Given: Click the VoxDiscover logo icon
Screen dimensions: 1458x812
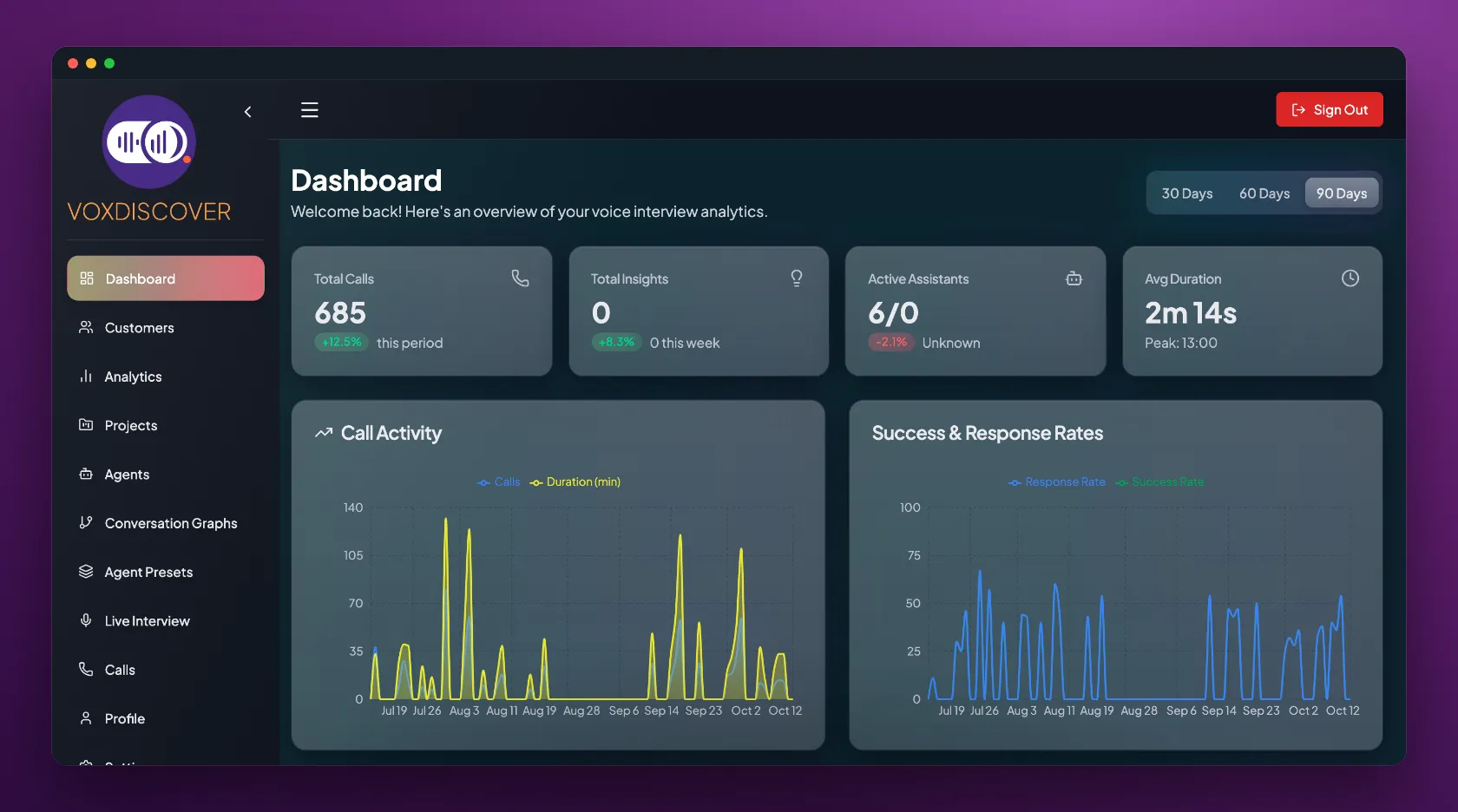Looking at the screenshot, I should pos(149,141).
